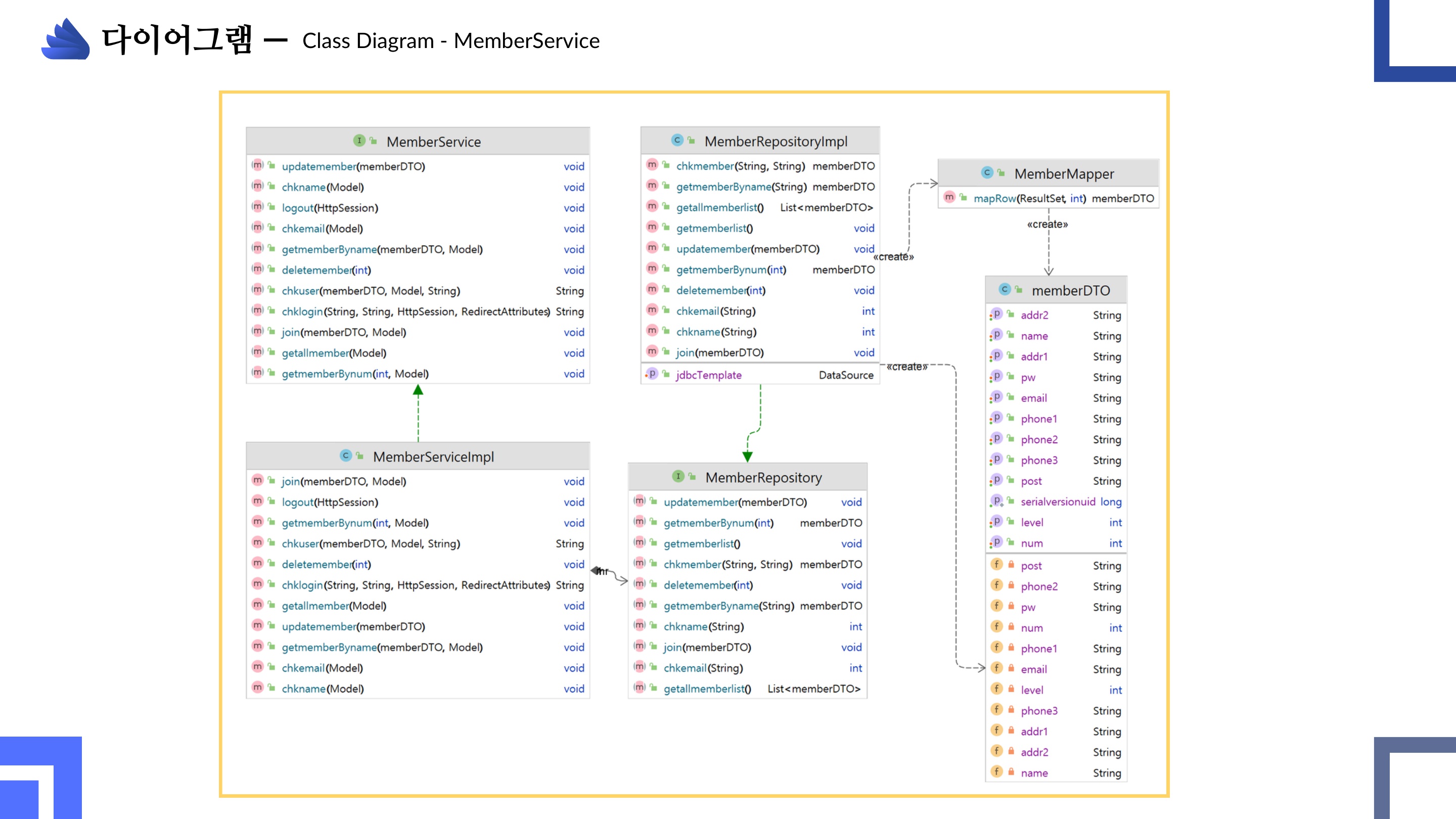Click the create label under MemberMapper

click(1048, 224)
